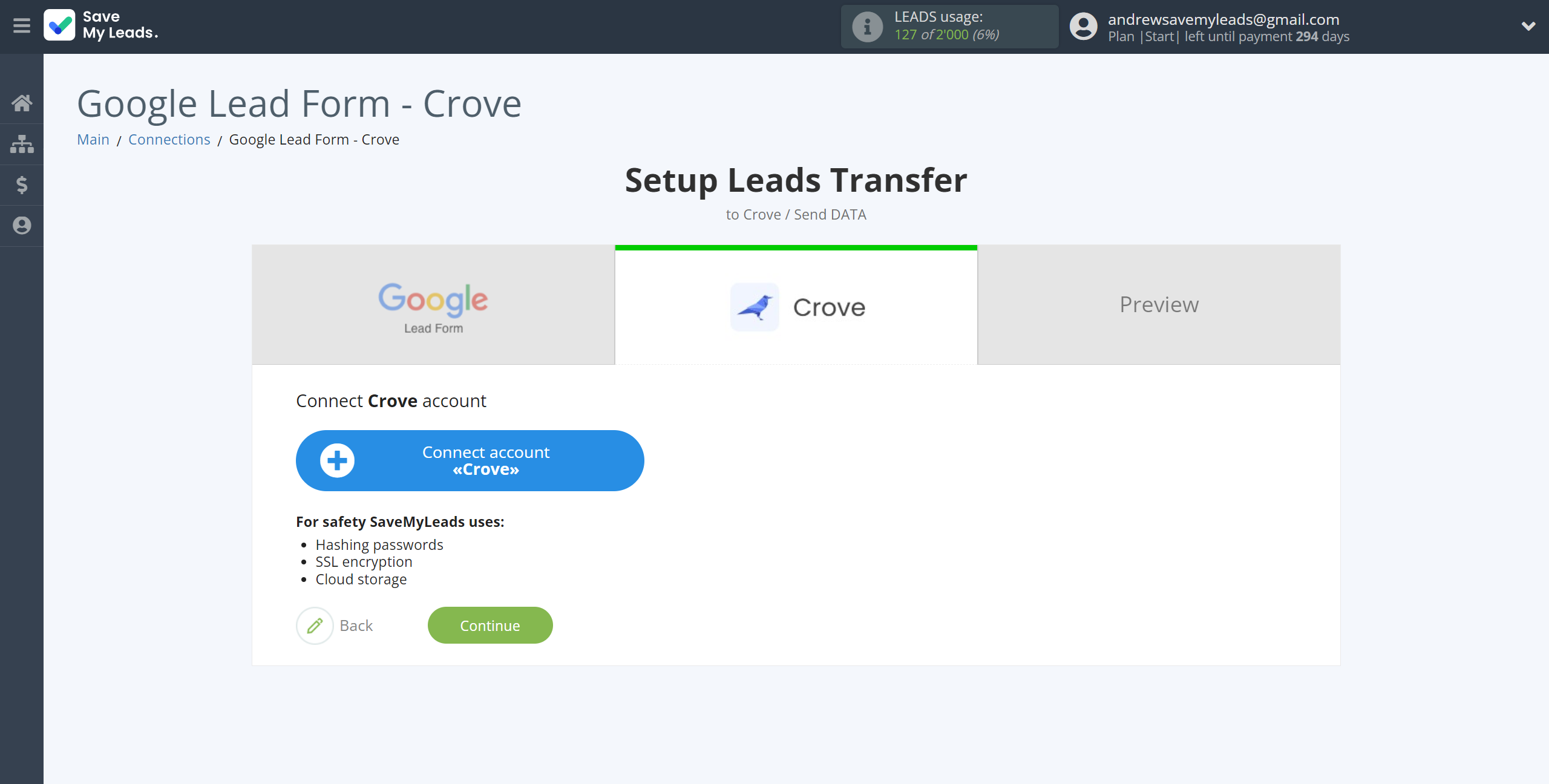Click Connect account «Crove» button
The width and height of the screenshot is (1549, 784).
coord(470,461)
